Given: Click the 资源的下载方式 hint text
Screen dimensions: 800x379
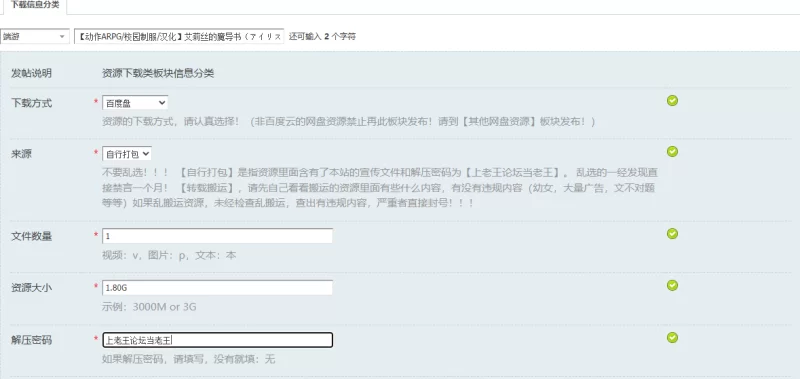Looking at the screenshot, I should pyautogui.click(x=348, y=122).
